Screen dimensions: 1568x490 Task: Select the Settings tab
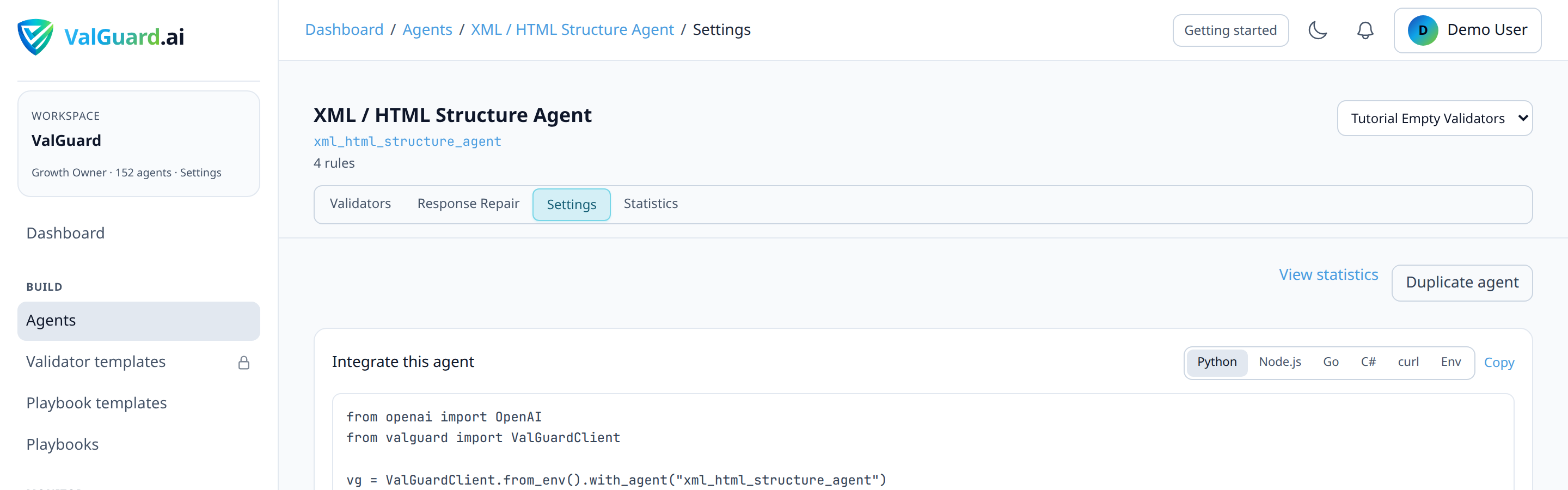click(571, 205)
